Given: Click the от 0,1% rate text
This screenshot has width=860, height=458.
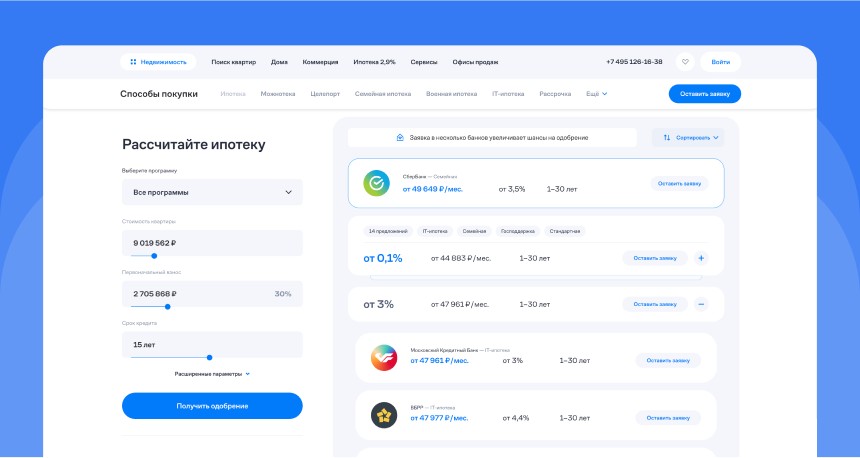Looking at the screenshot, I should point(383,258).
